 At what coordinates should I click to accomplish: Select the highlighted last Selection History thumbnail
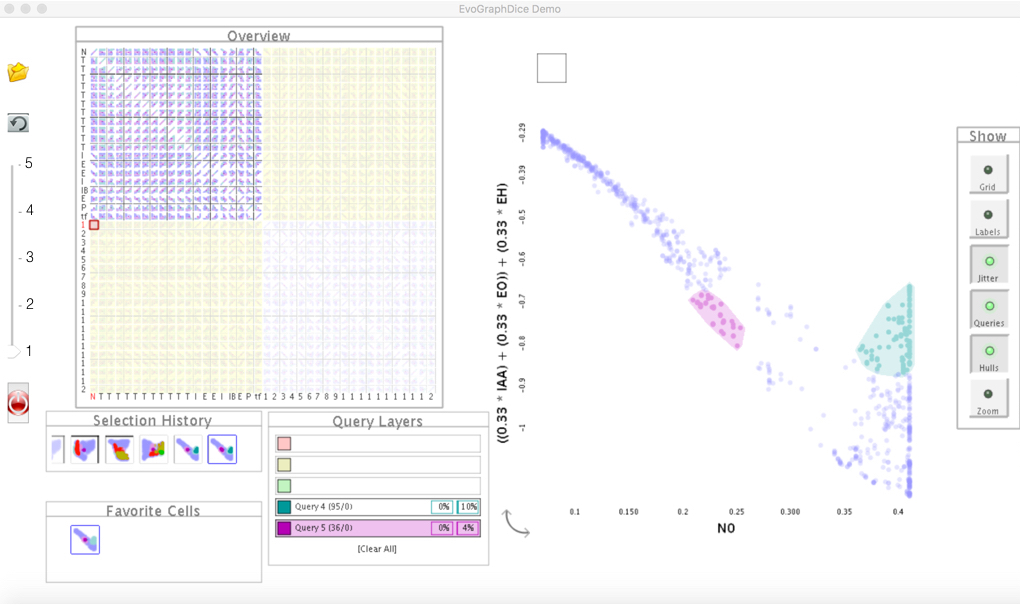[x=222, y=449]
